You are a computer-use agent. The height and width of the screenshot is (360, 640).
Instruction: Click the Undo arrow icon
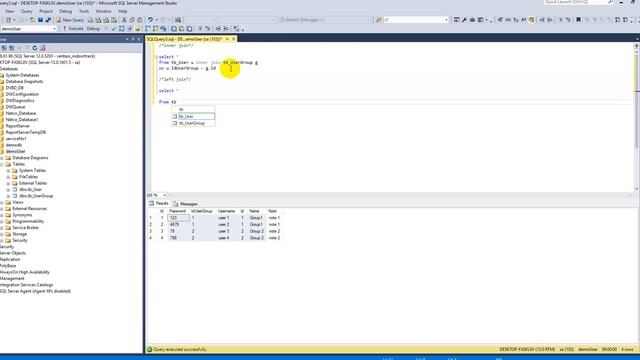point(150,20)
